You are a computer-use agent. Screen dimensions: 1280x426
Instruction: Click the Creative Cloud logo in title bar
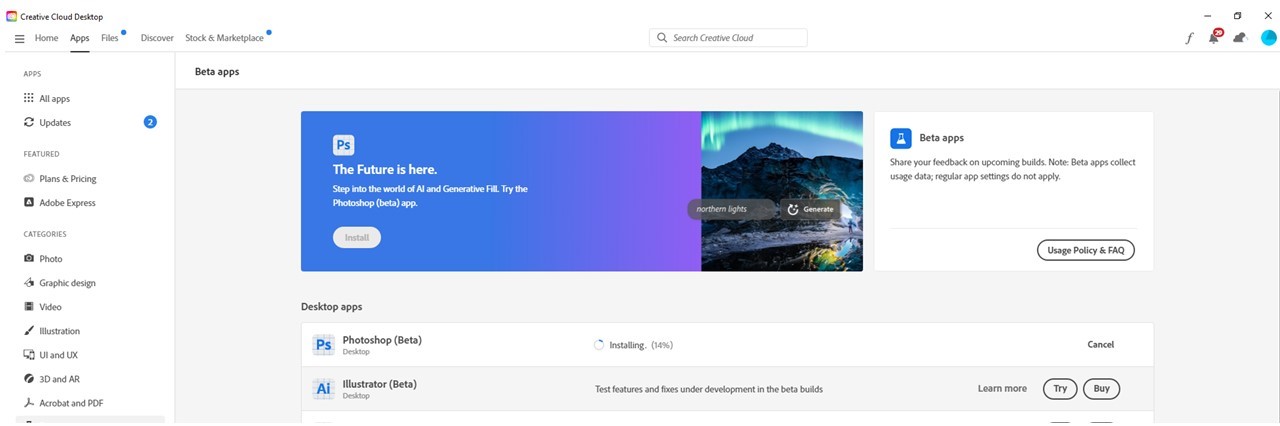(11, 16)
